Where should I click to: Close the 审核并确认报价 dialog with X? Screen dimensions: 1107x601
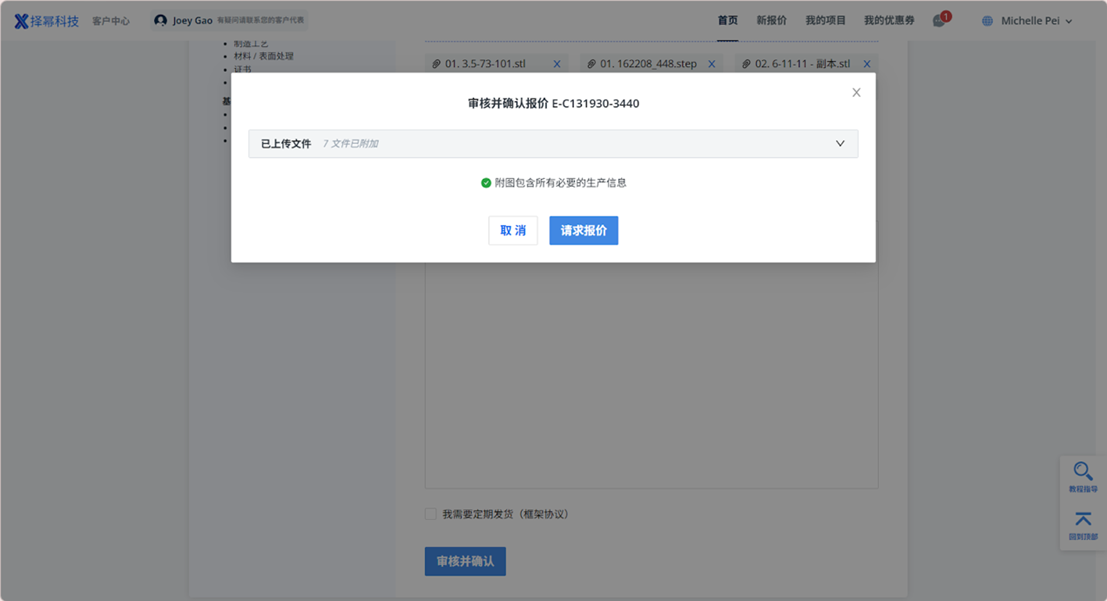pyautogui.click(x=856, y=93)
